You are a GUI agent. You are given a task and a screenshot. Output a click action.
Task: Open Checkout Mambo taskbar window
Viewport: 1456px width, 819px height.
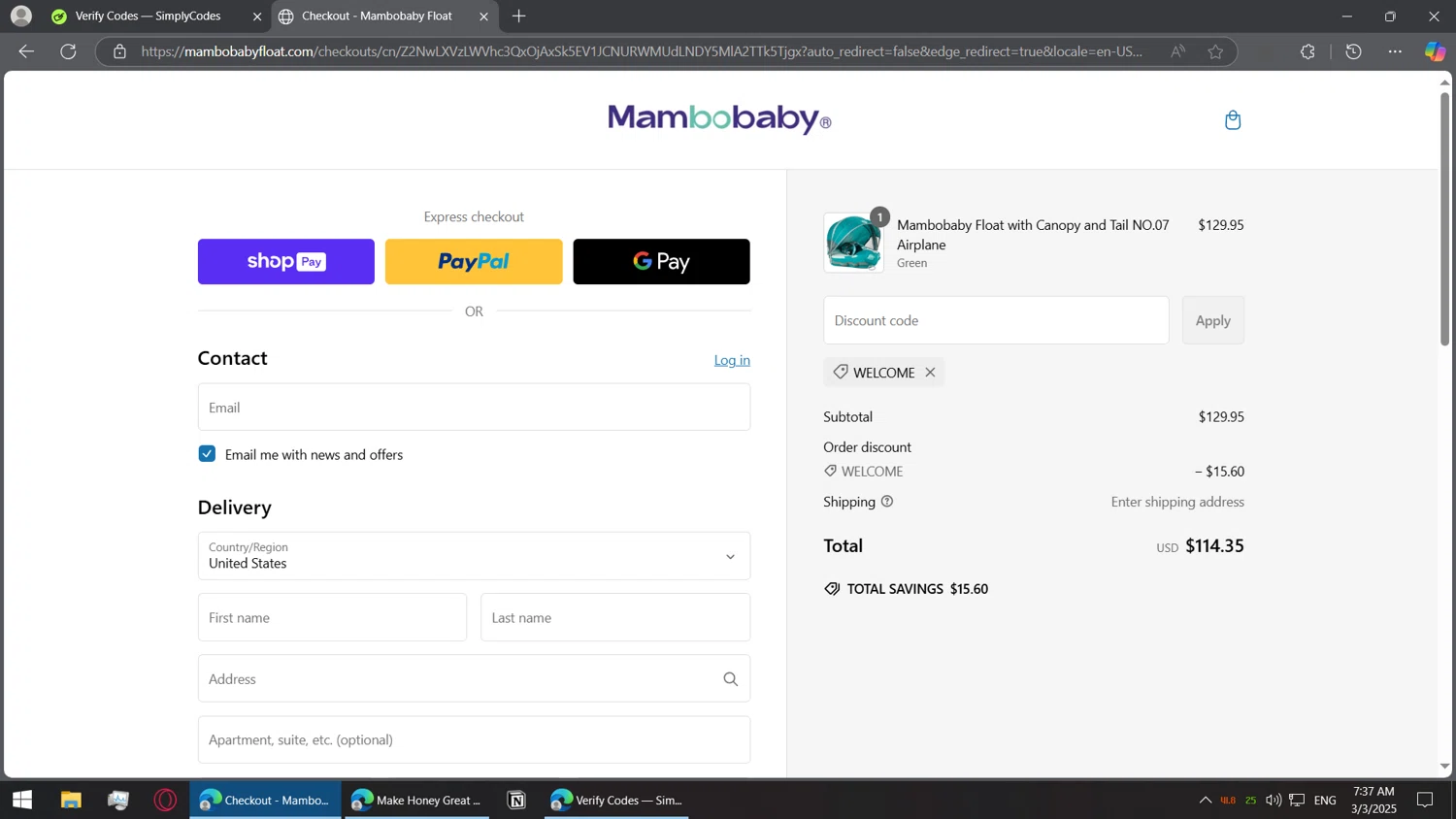coord(265,800)
